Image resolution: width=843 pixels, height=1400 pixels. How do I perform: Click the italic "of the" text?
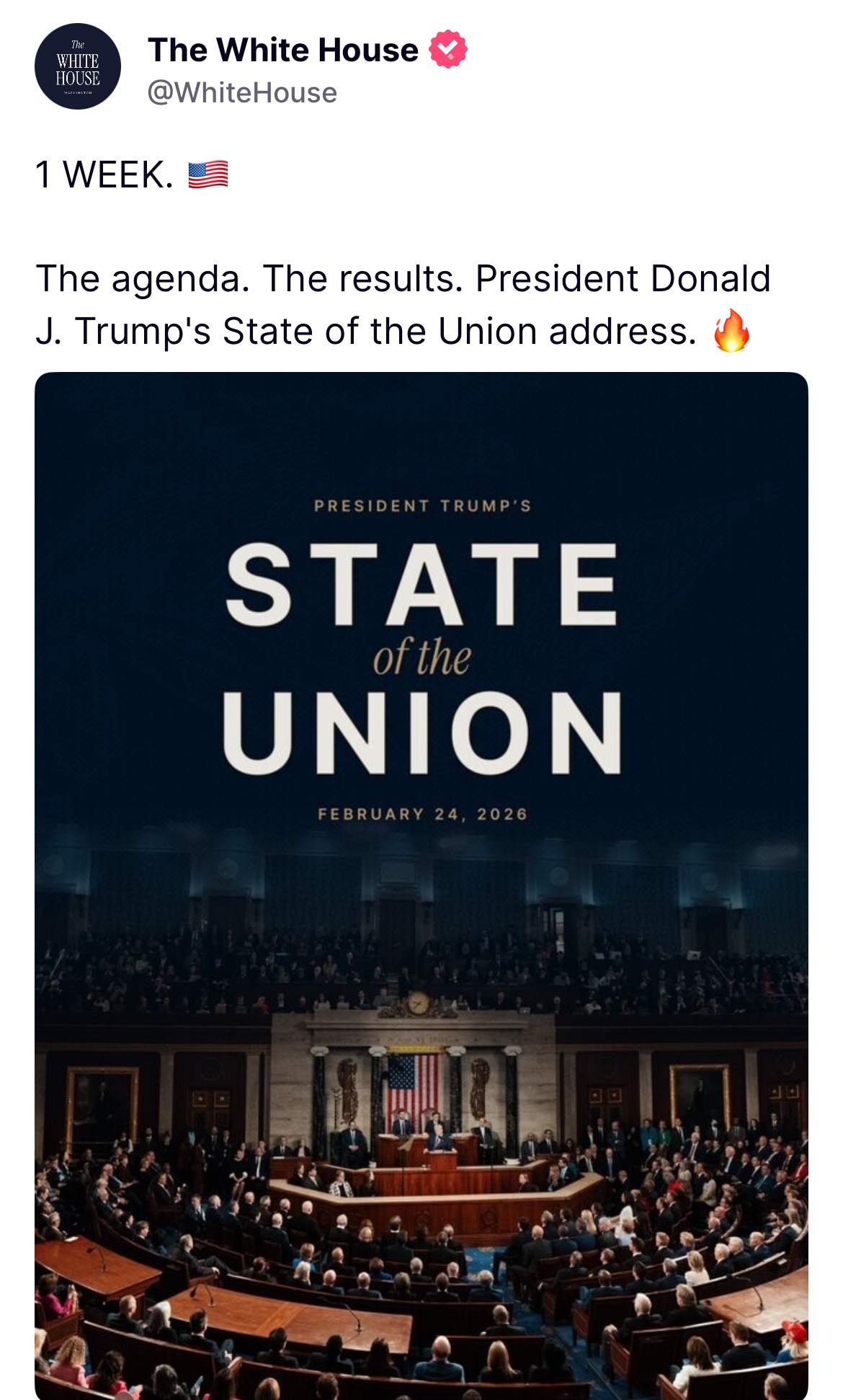point(421,657)
